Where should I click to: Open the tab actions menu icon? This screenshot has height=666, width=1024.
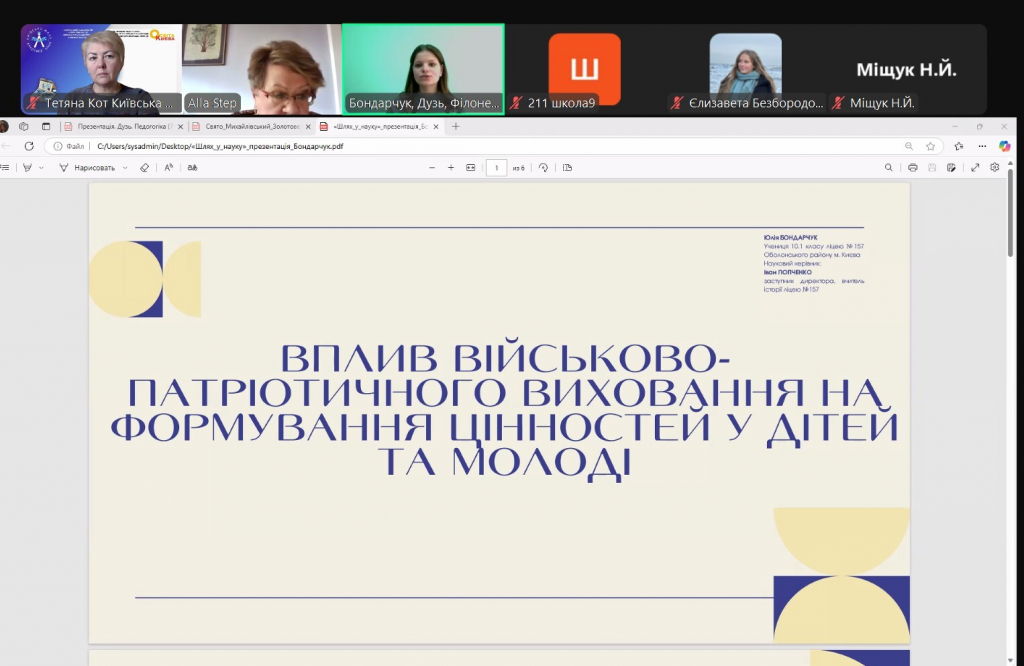46,127
